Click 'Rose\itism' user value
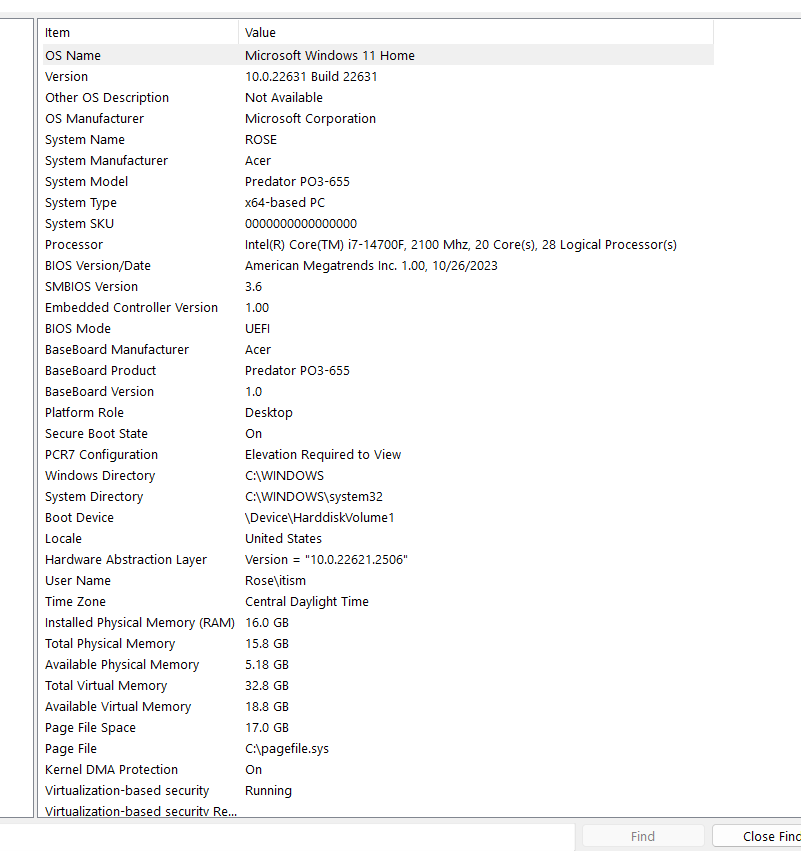This screenshot has width=801, height=851. pos(275,580)
